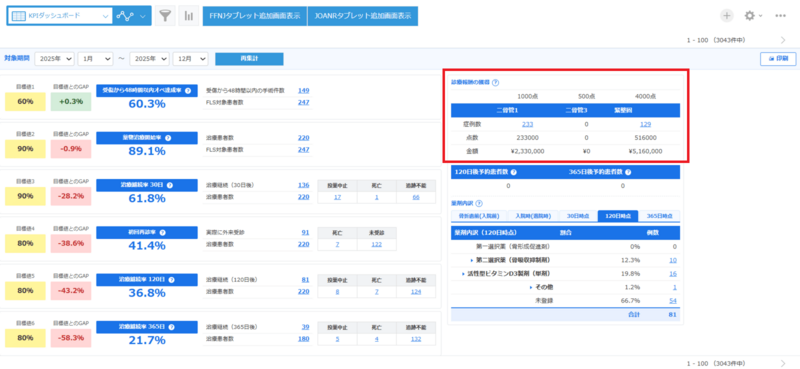Screen dimensions: 800x369
Task: Open the 122 未受診 link
Action: [377, 244]
